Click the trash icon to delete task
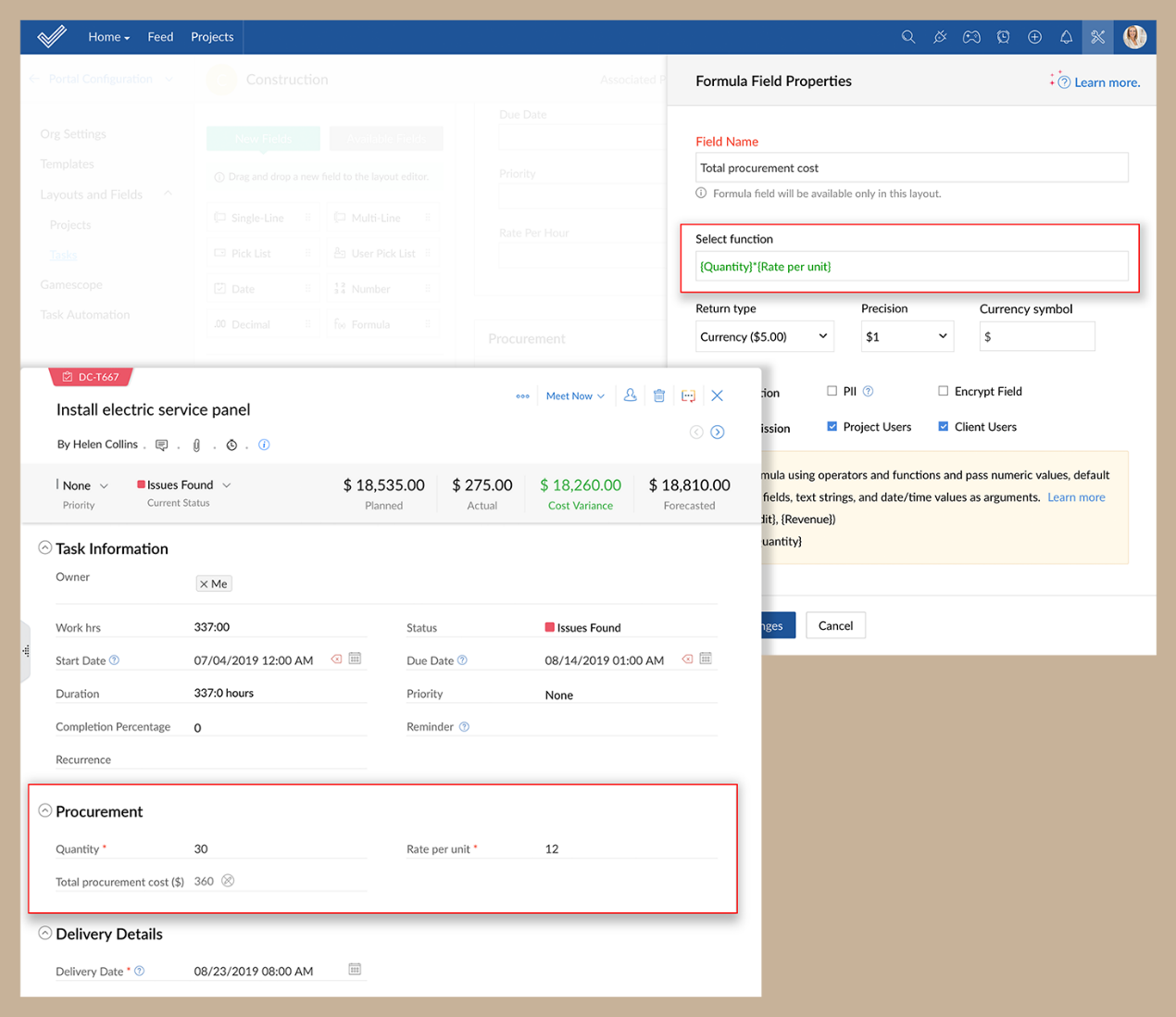 tap(658, 395)
